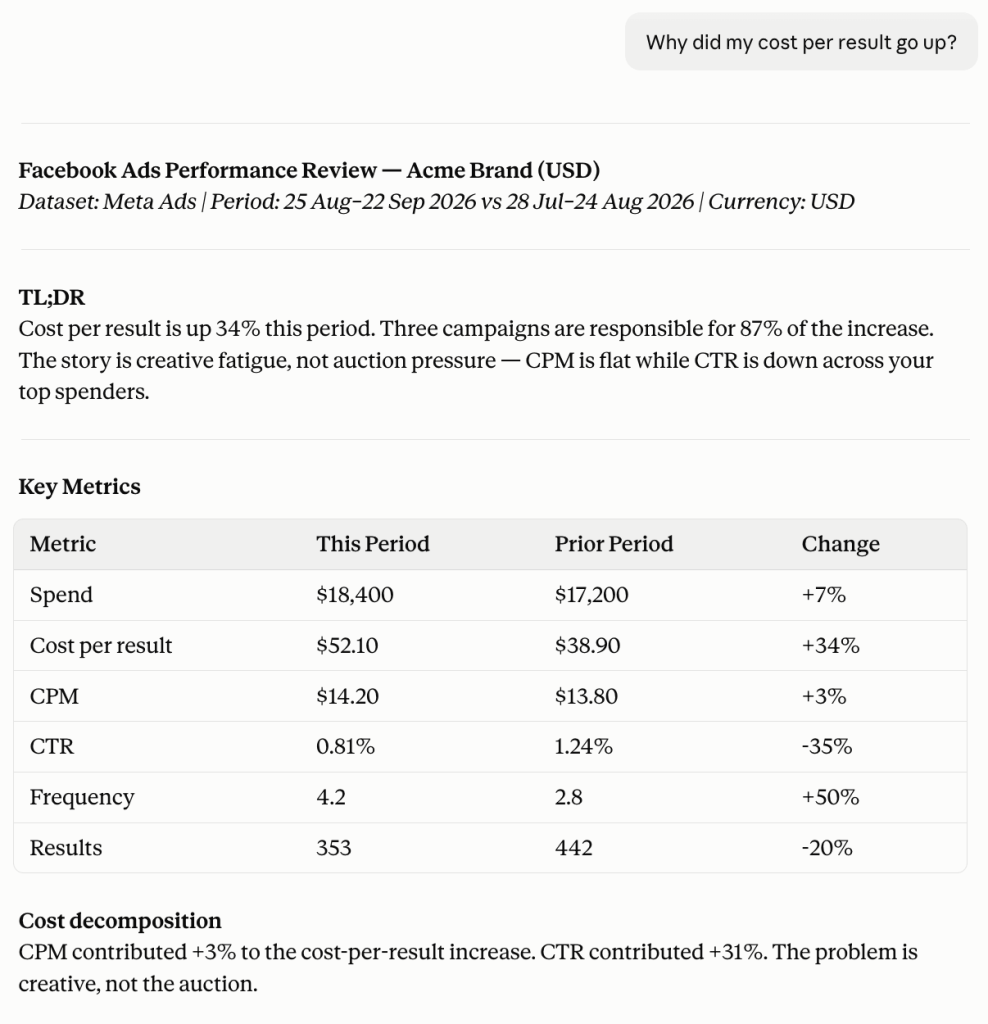The height and width of the screenshot is (1024, 988).
Task: Click the +34% change in cost per result
Action: coord(831,645)
